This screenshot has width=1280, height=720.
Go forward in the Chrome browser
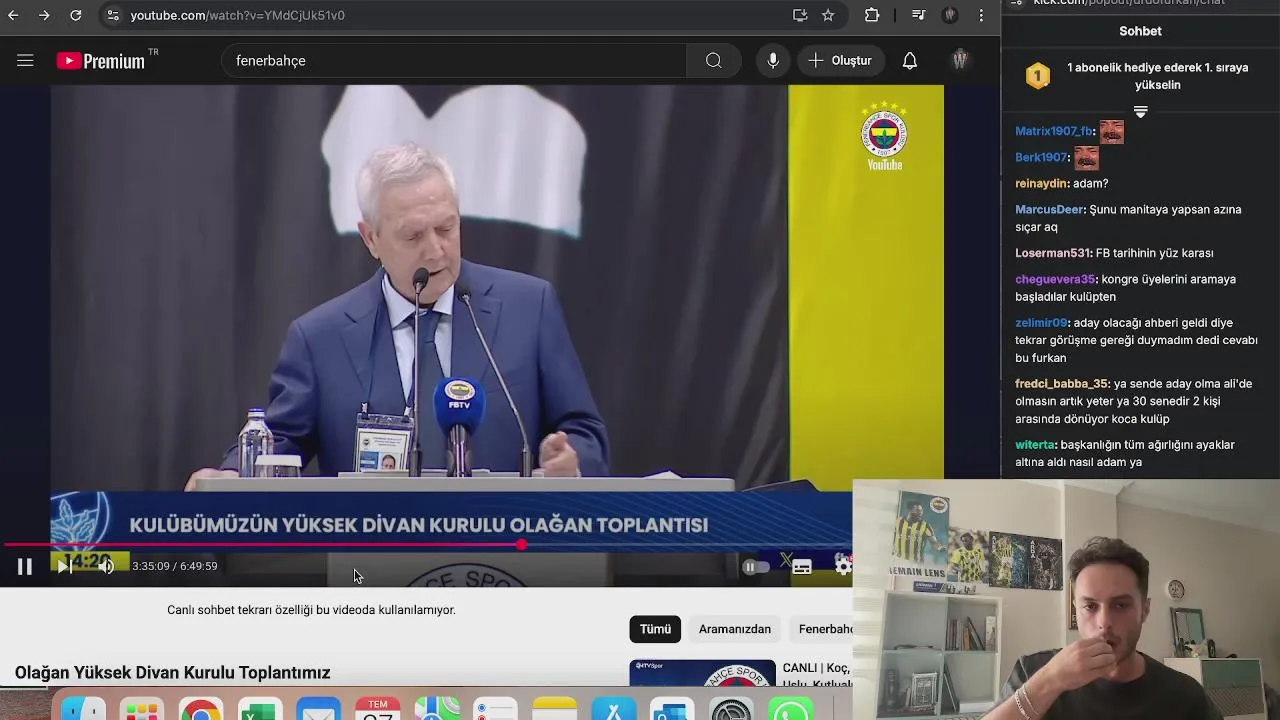click(44, 15)
